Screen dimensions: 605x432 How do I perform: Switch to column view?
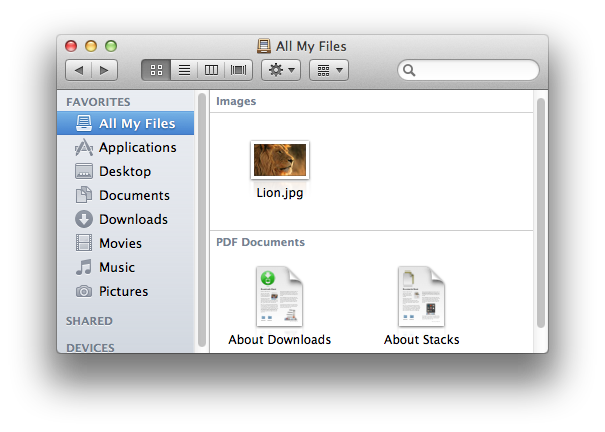click(211, 70)
